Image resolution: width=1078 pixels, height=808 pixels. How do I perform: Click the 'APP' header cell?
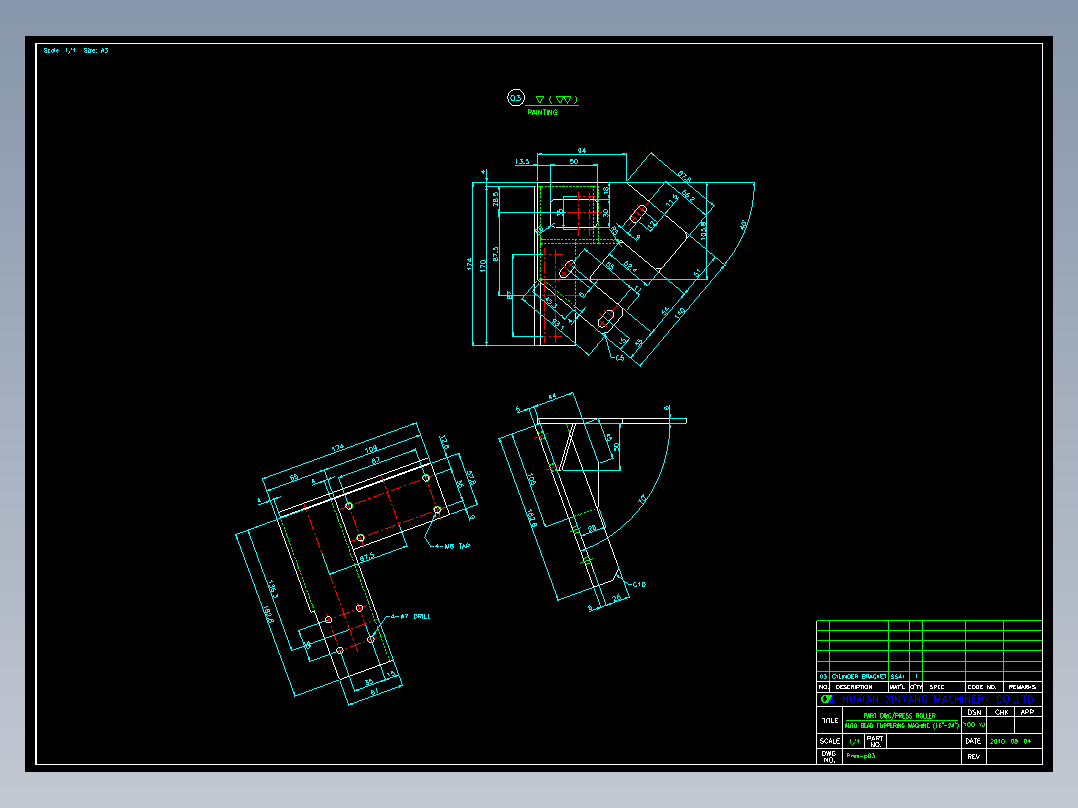click(x=1027, y=712)
